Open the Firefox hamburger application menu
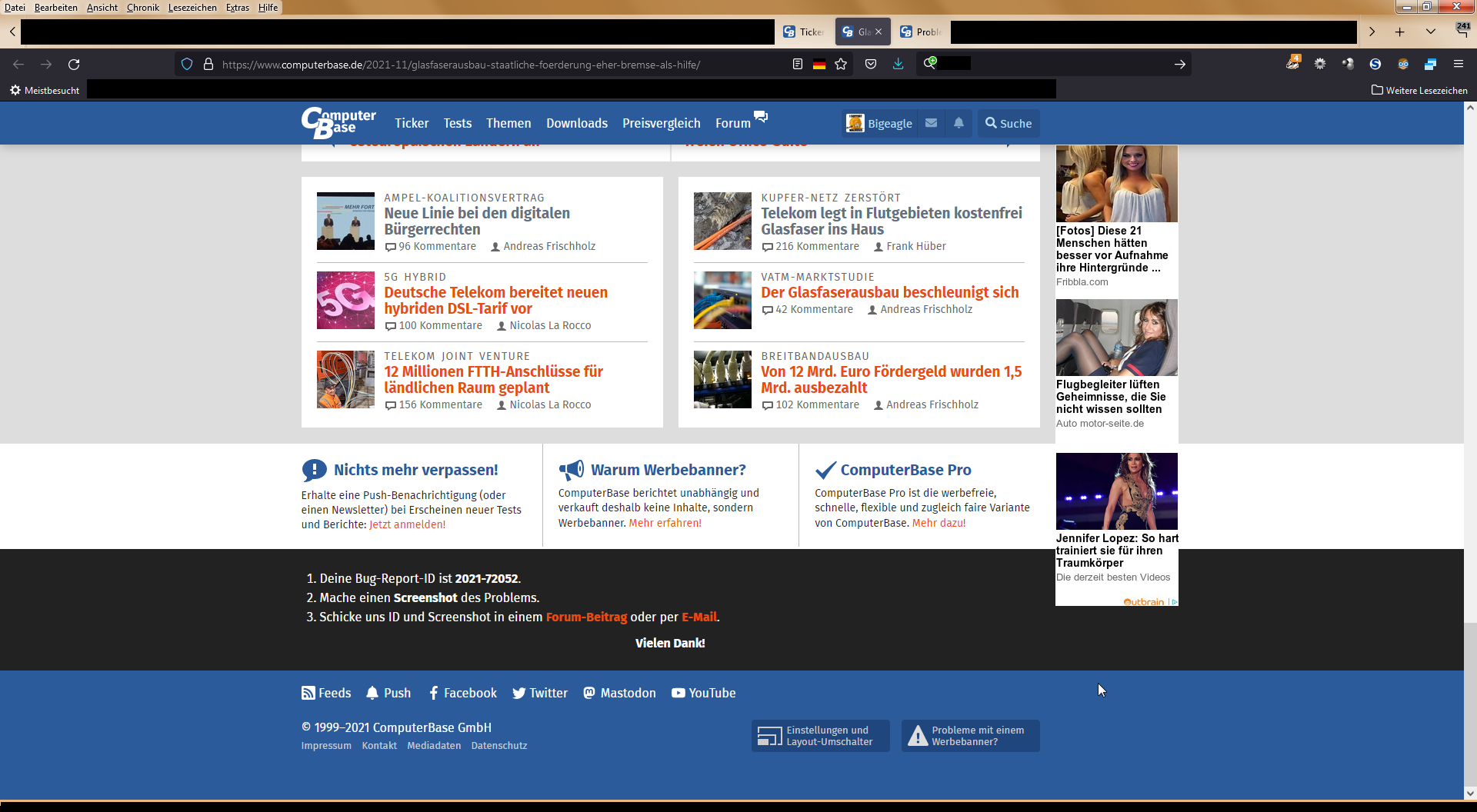 [1459, 64]
